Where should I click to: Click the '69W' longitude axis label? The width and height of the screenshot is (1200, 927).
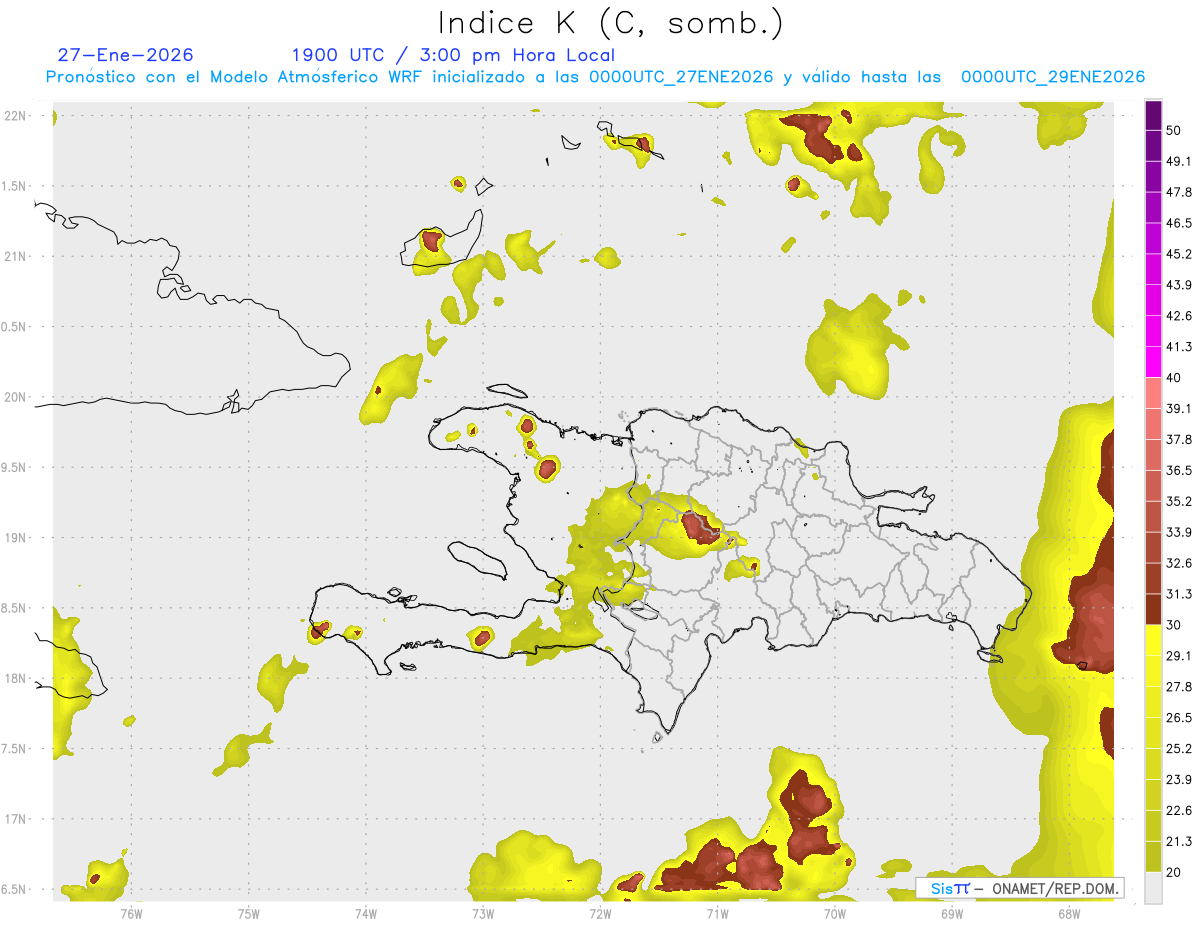tap(951, 912)
